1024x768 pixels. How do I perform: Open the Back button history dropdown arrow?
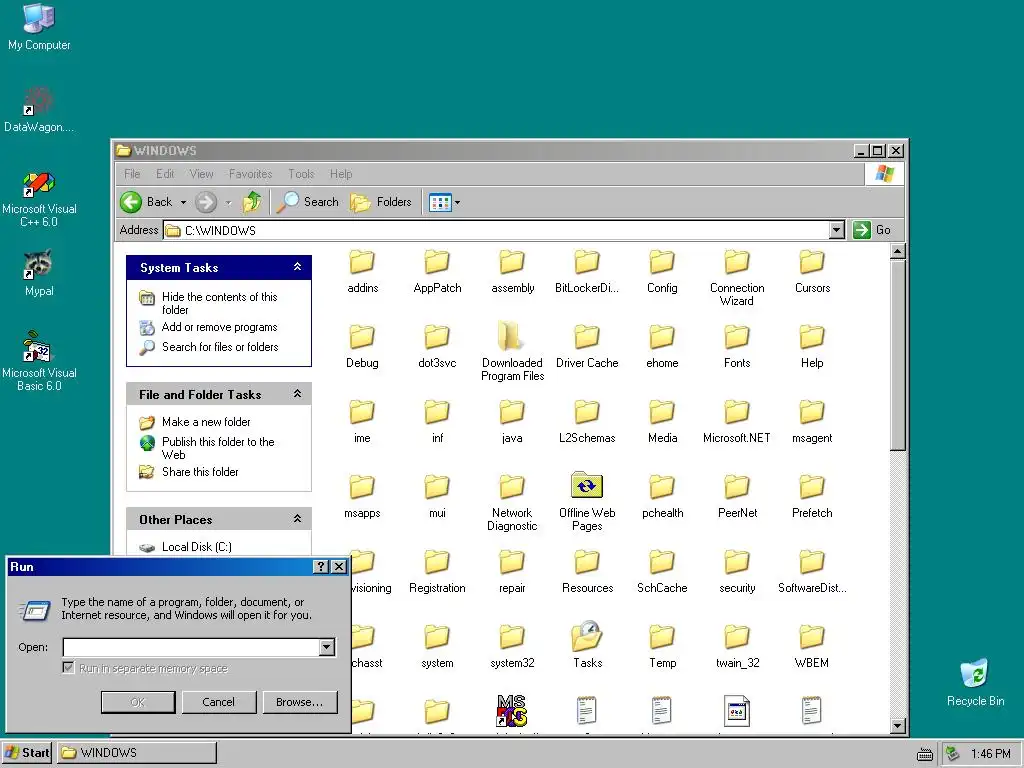click(x=184, y=202)
